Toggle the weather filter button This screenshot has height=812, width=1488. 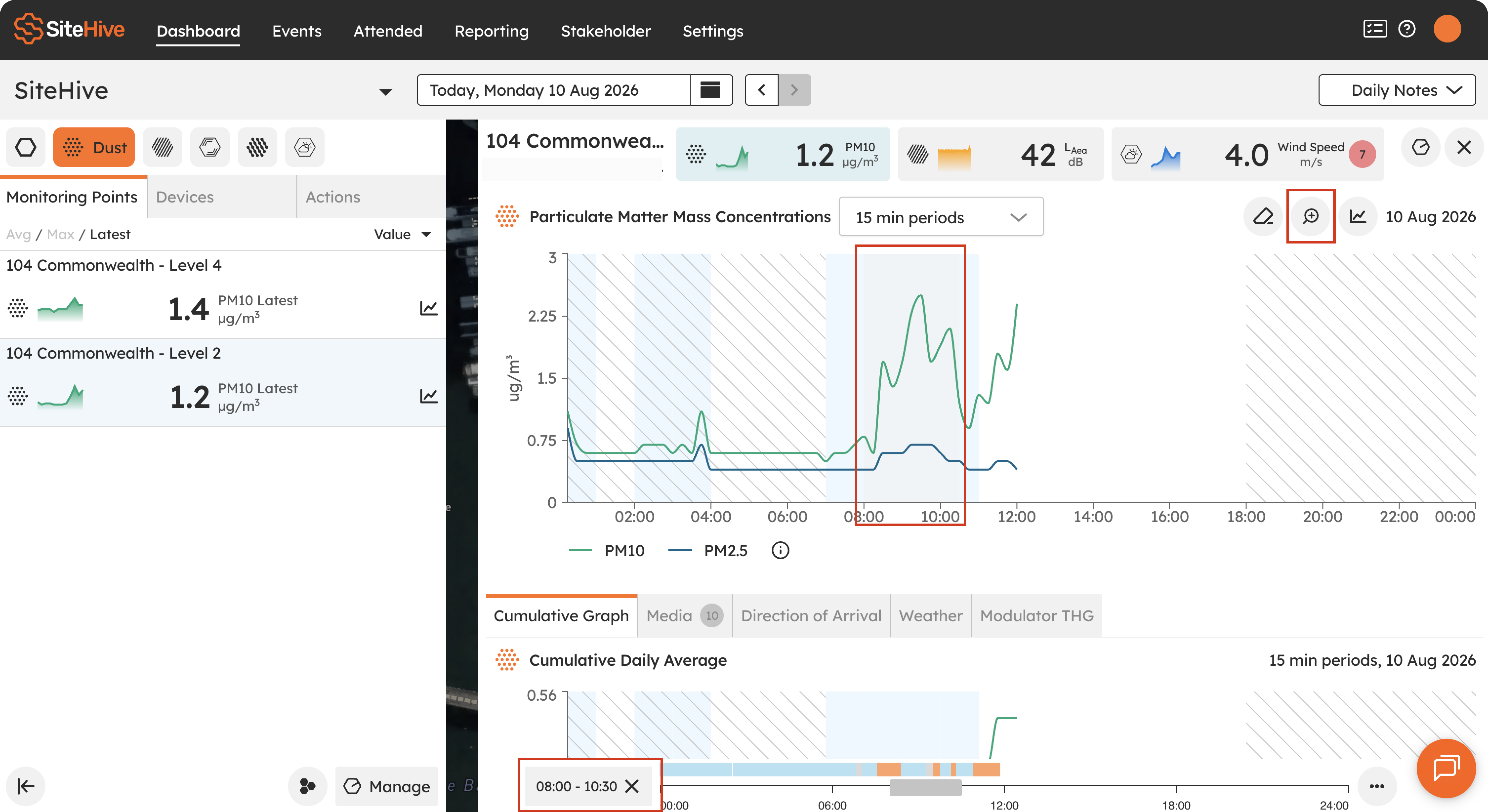[x=304, y=147]
